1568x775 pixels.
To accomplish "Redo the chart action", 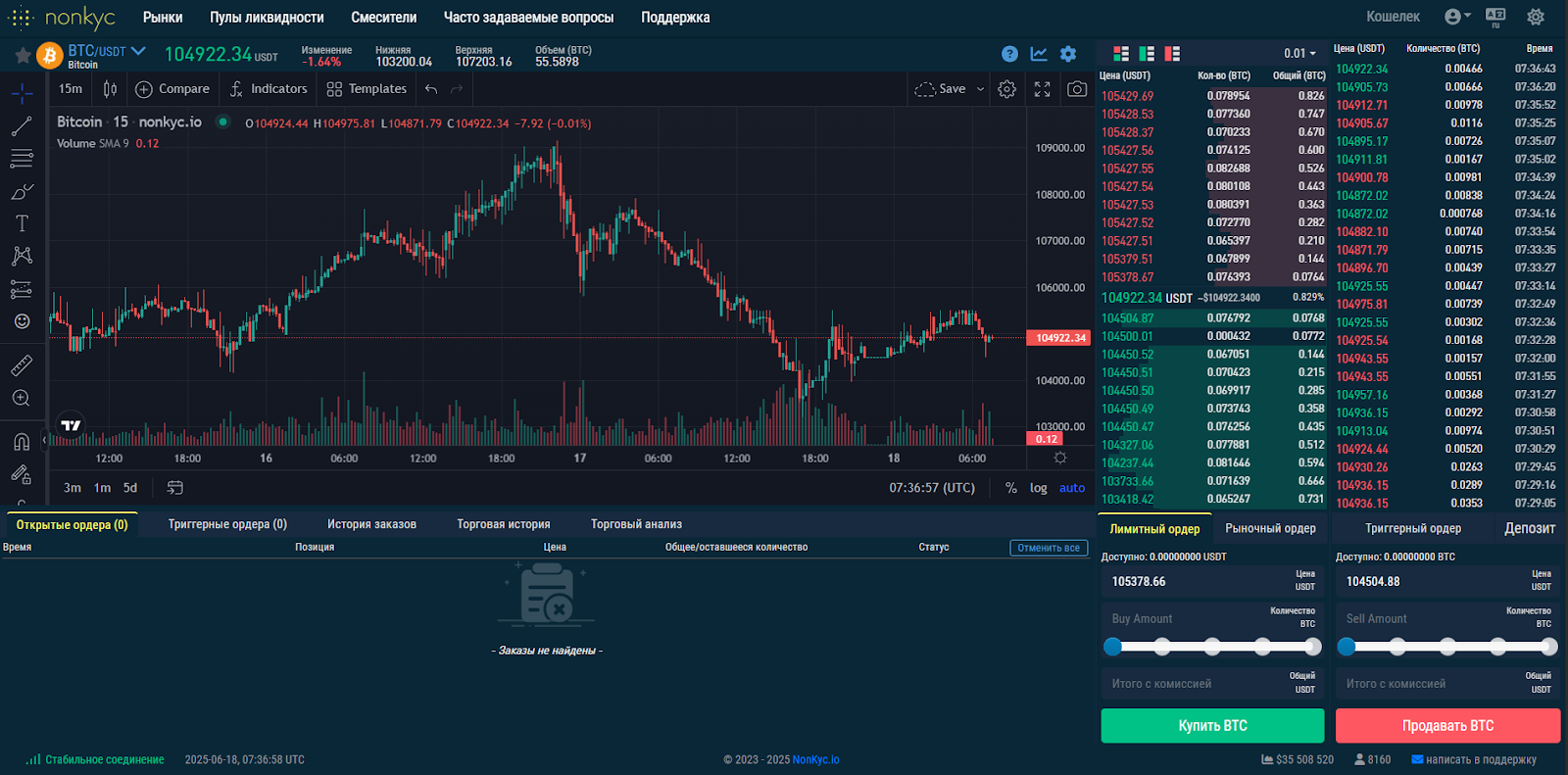I will (x=457, y=89).
